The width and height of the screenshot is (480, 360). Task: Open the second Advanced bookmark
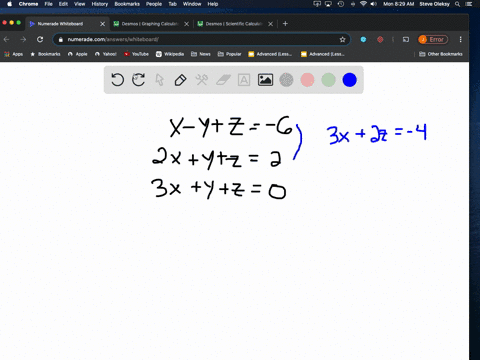click(x=323, y=54)
